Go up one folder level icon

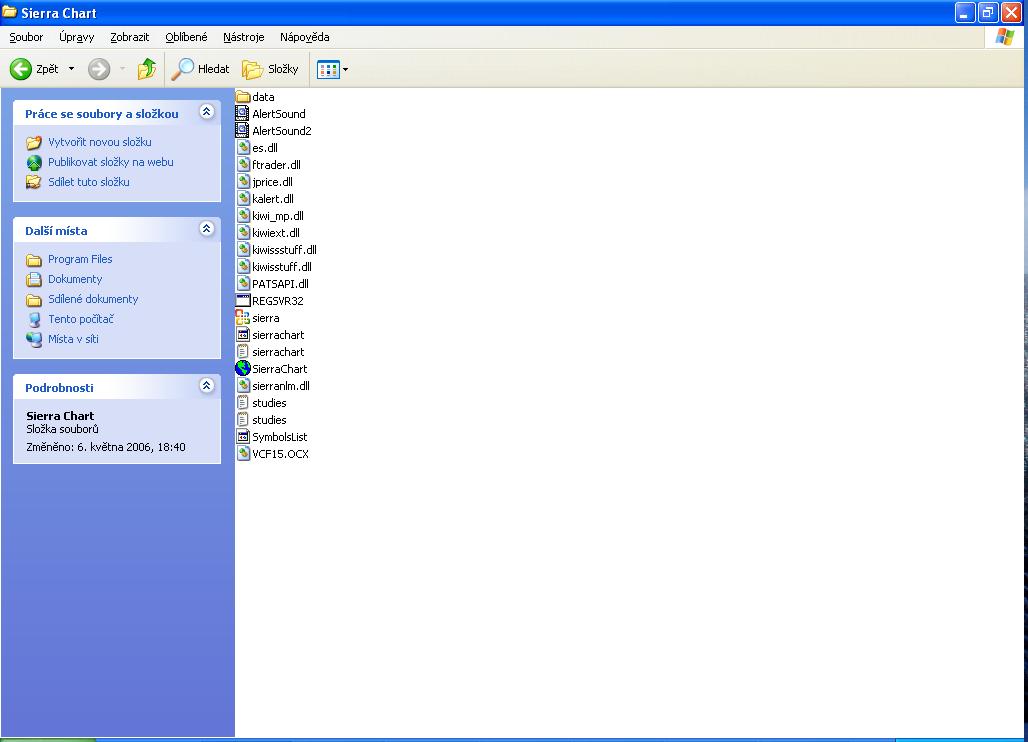147,68
